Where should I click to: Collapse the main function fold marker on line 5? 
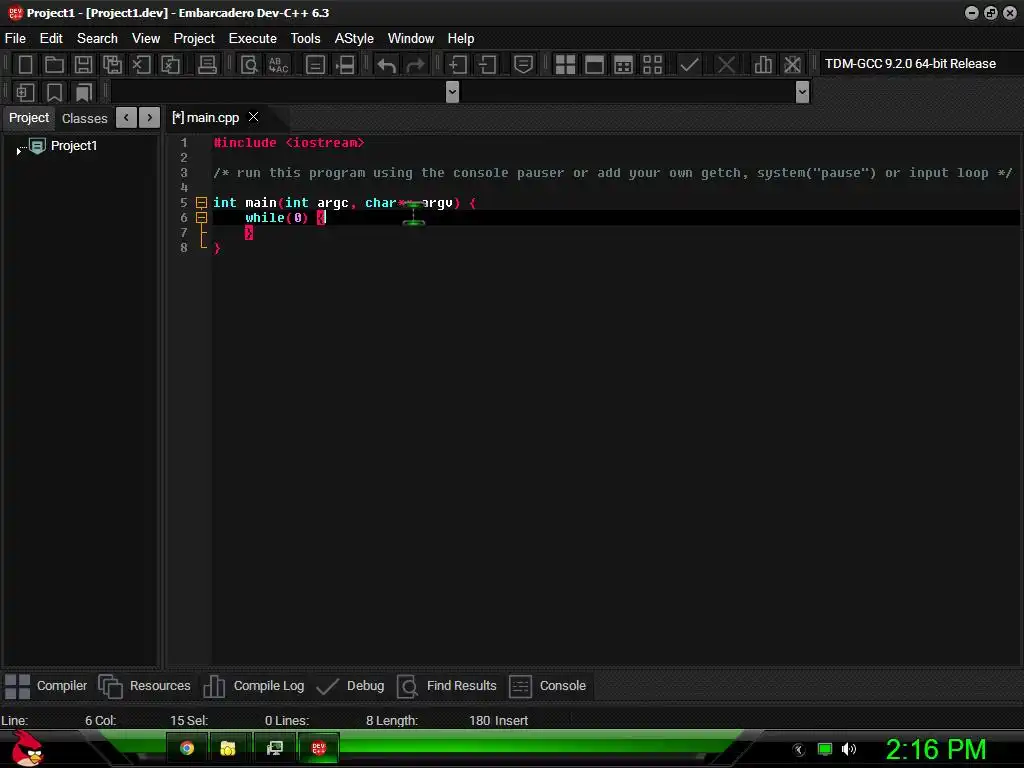click(x=202, y=202)
